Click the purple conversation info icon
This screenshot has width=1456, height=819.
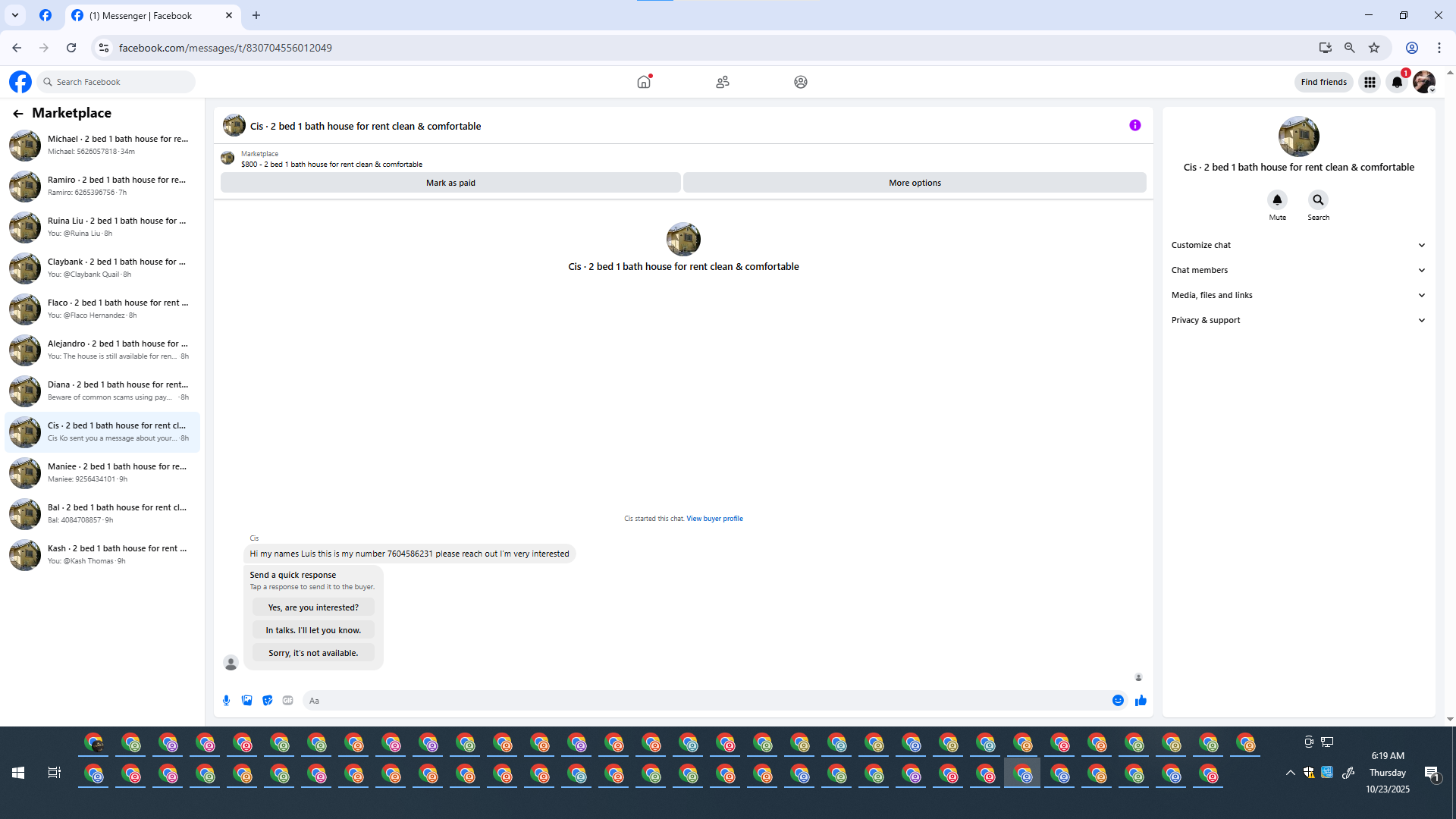point(1134,126)
